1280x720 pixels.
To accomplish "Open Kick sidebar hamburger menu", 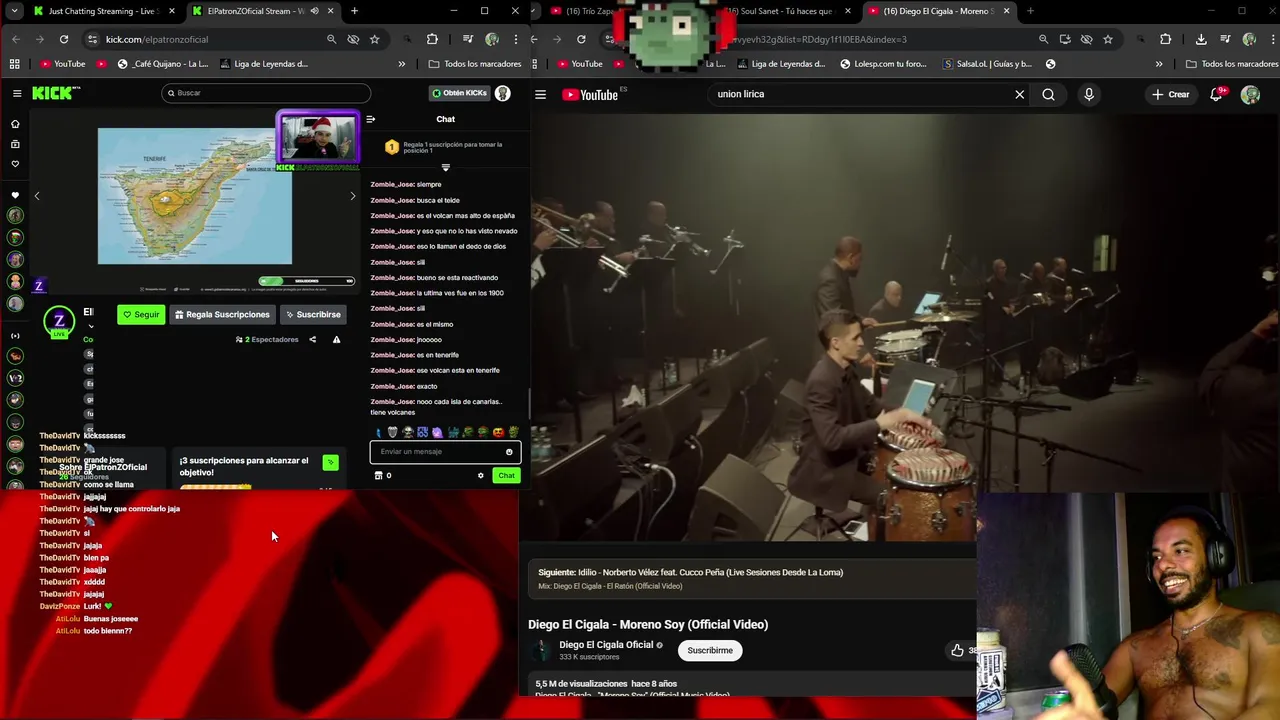I will [17, 93].
